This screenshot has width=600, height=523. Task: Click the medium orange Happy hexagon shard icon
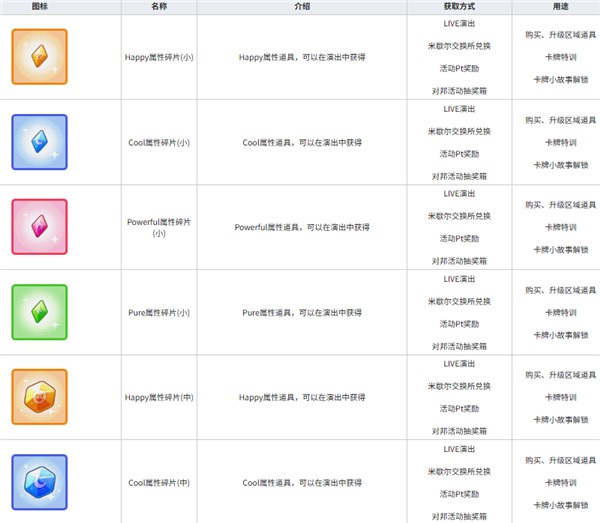(x=39, y=397)
